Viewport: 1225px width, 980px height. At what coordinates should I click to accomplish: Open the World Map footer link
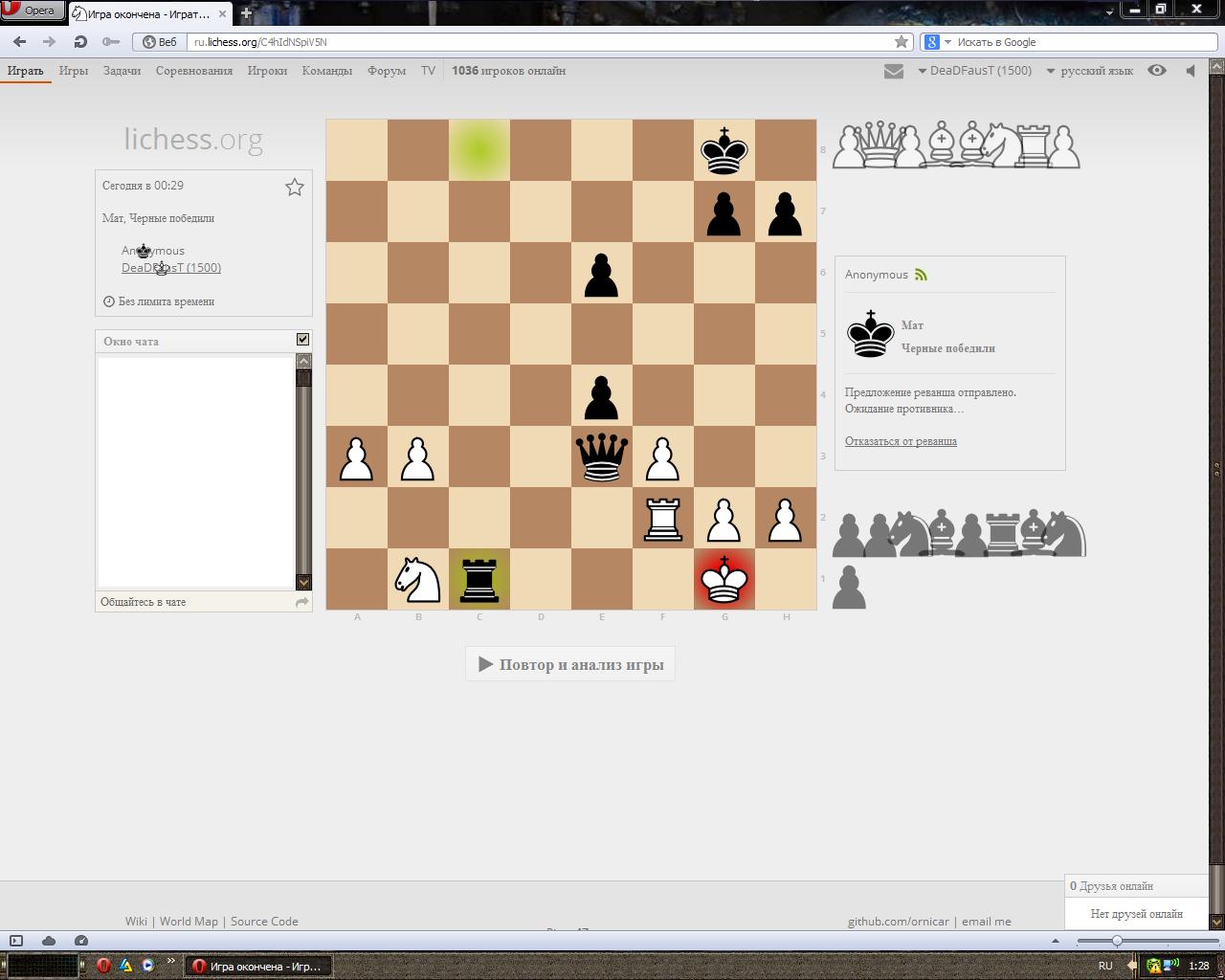(189, 922)
